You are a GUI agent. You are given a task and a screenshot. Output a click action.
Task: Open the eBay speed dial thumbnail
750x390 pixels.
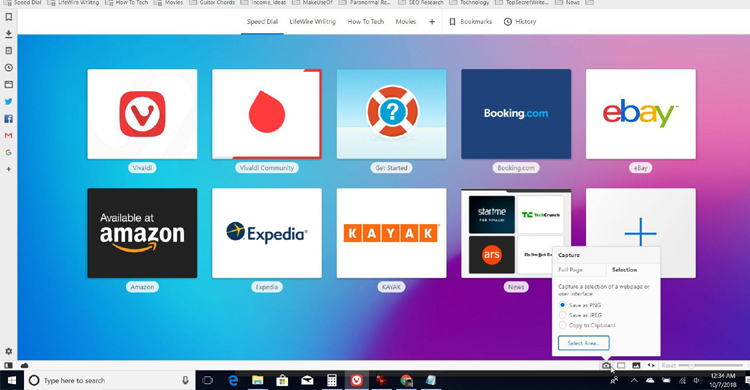pyautogui.click(x=640, y=114)
